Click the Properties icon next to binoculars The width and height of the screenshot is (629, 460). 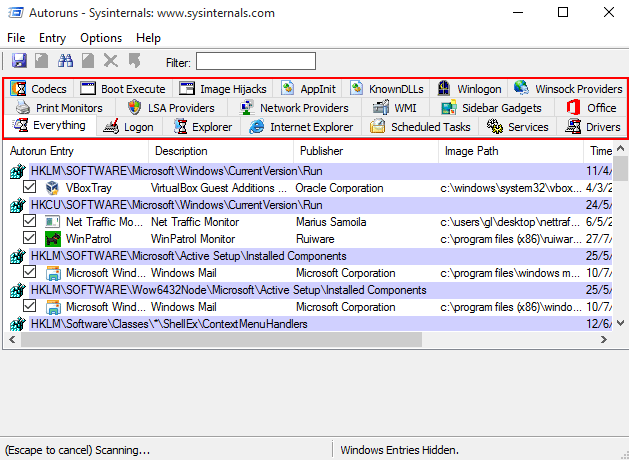point(88,61)
